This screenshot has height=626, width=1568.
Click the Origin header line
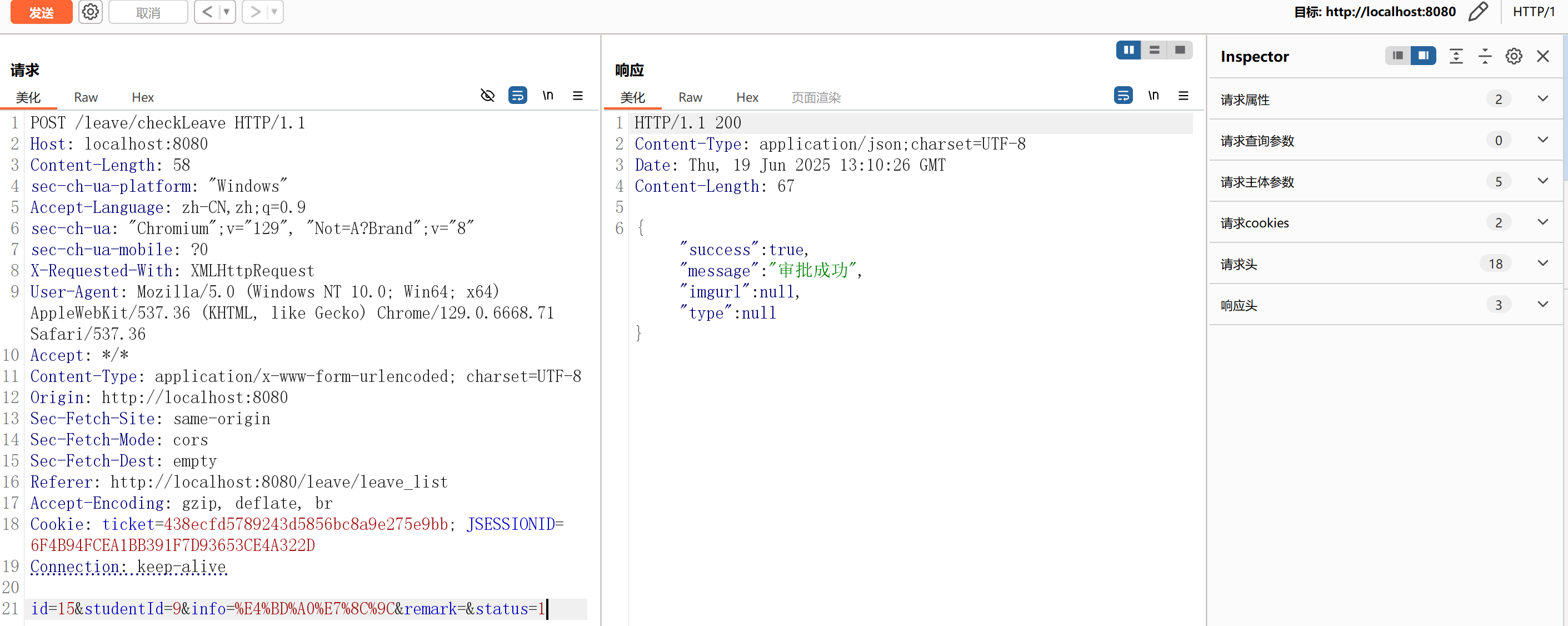click(159, 397)
